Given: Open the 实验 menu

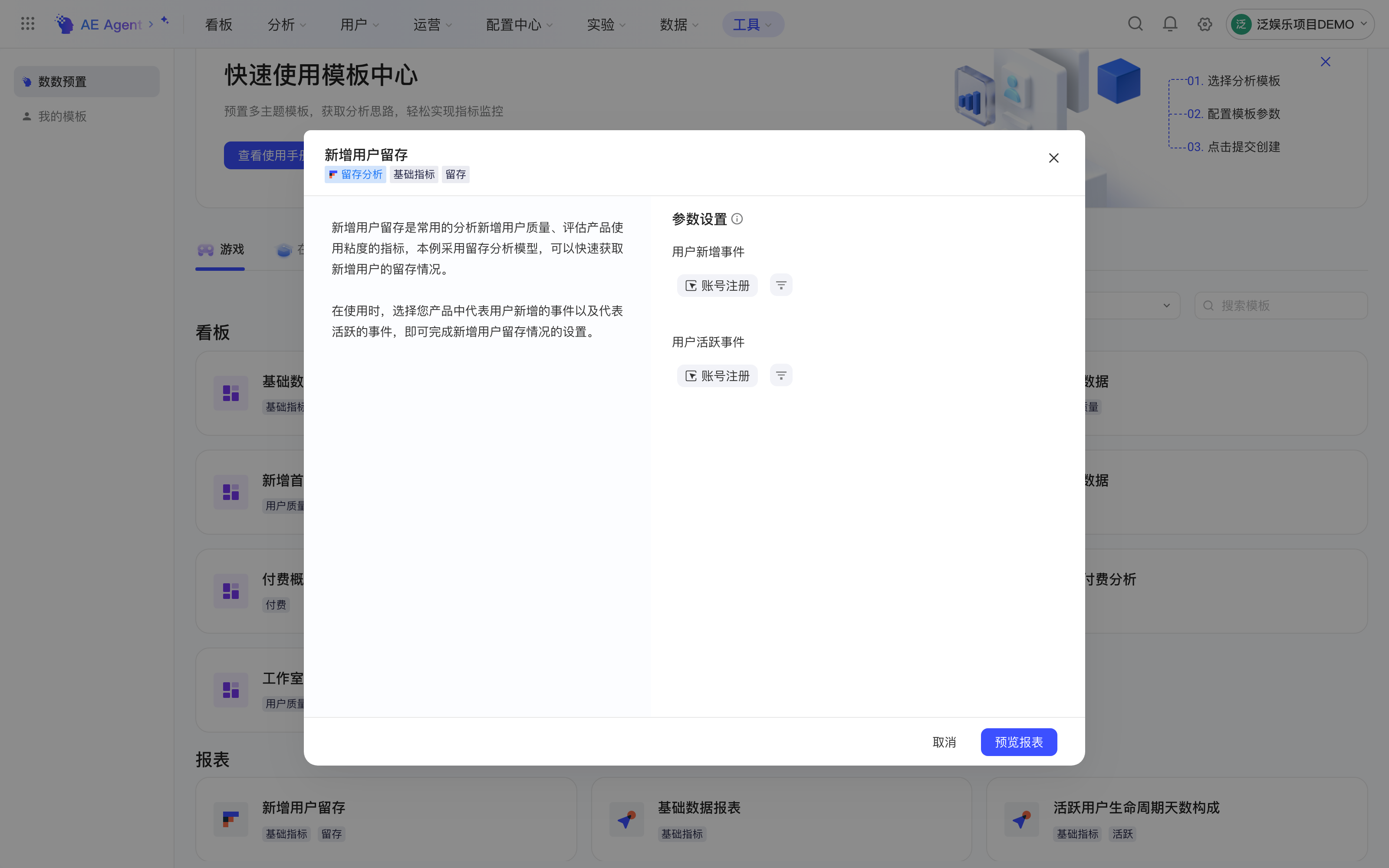Looking at the screenshot, I should tap(606, 25).
